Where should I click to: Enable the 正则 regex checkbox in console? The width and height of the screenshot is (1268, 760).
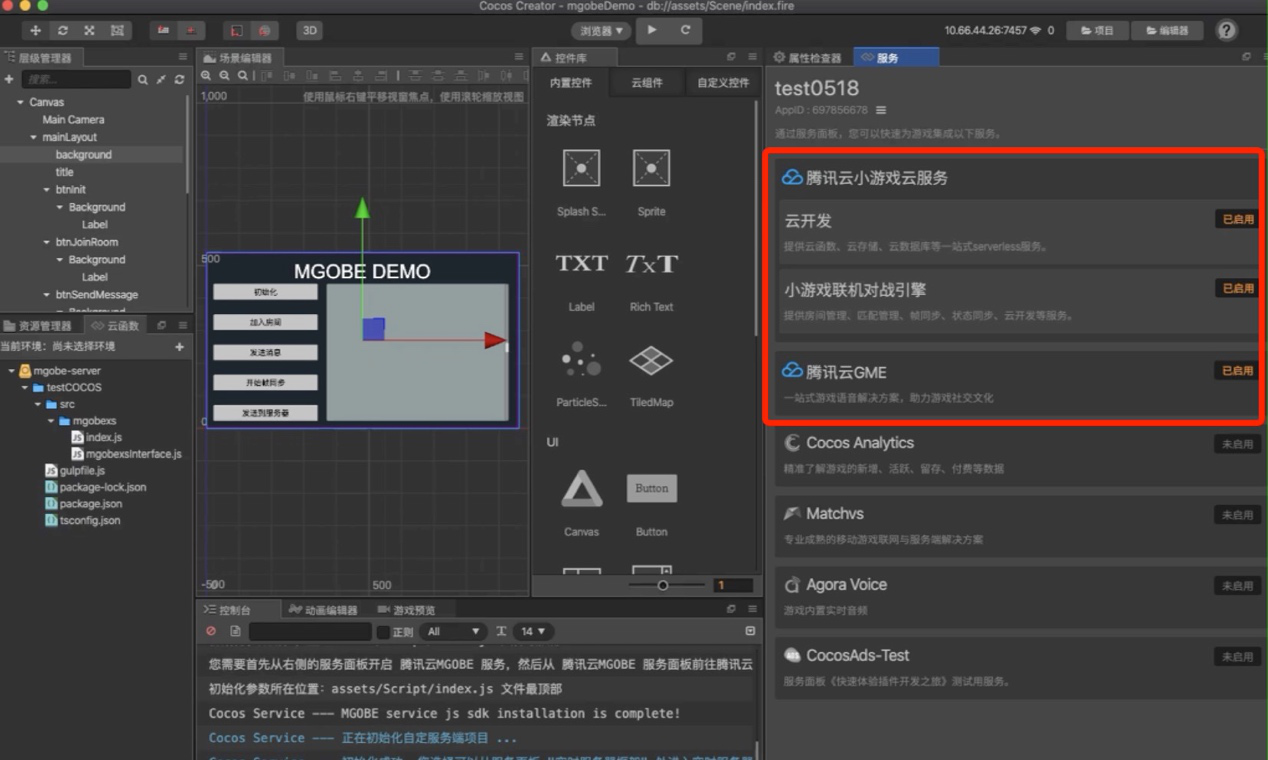pos(383,632)
